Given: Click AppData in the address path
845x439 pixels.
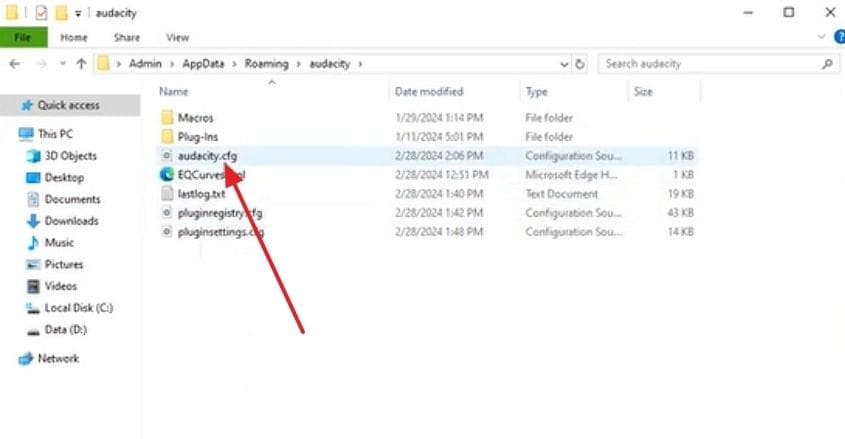Looking at the screenshot, I should click(x=203, y=64).
